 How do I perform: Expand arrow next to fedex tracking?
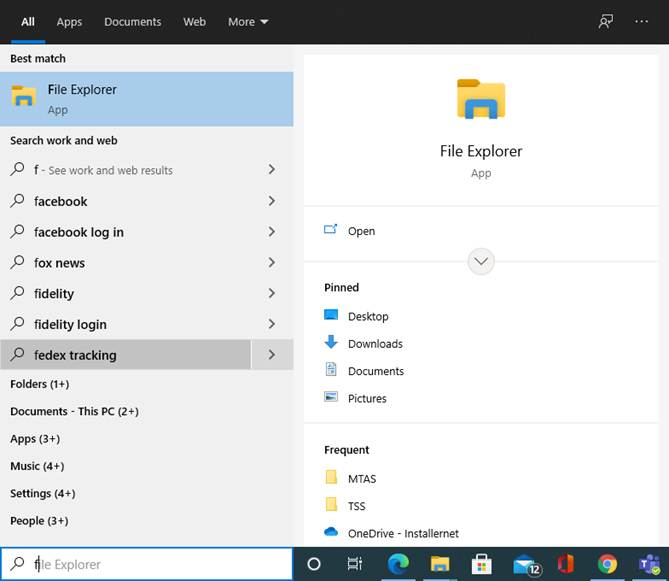[272, 354]
